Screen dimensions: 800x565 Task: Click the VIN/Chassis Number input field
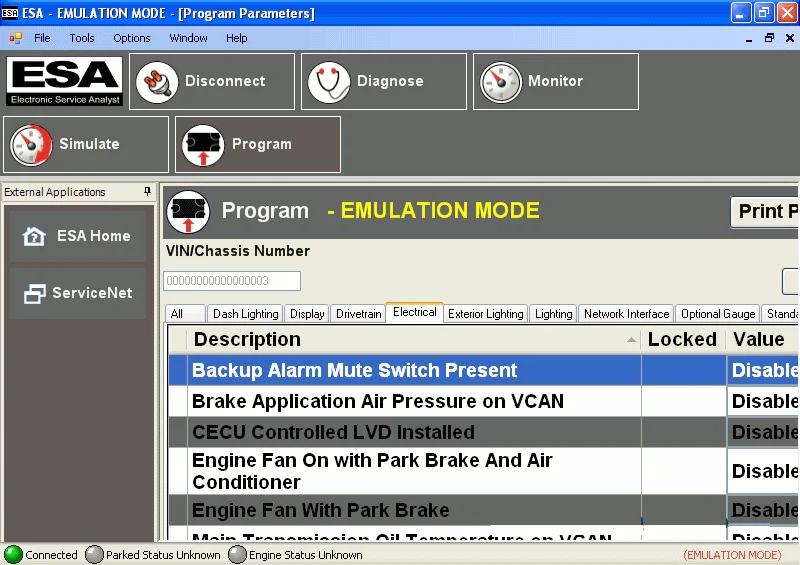click(x=232, y=281)
